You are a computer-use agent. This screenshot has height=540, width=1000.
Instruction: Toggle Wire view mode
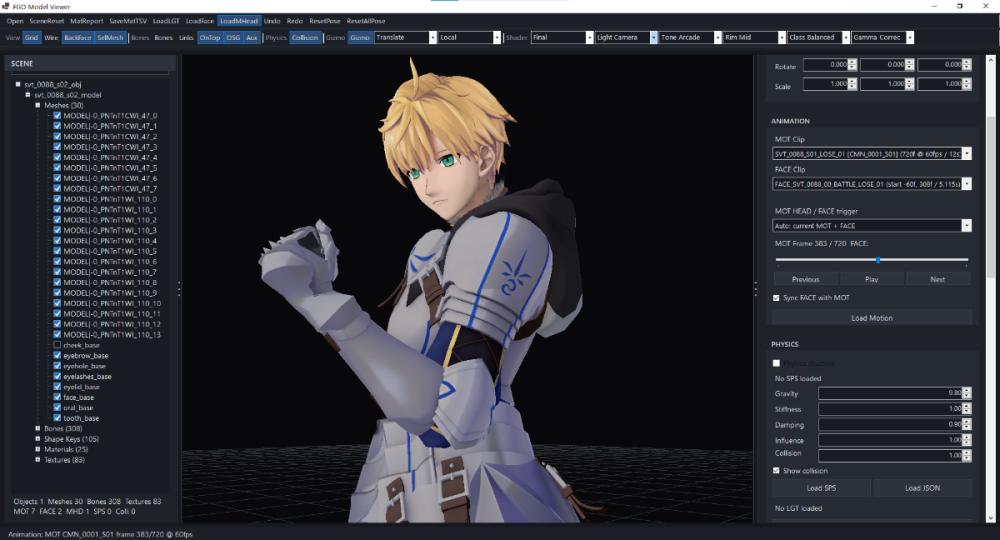51,38
